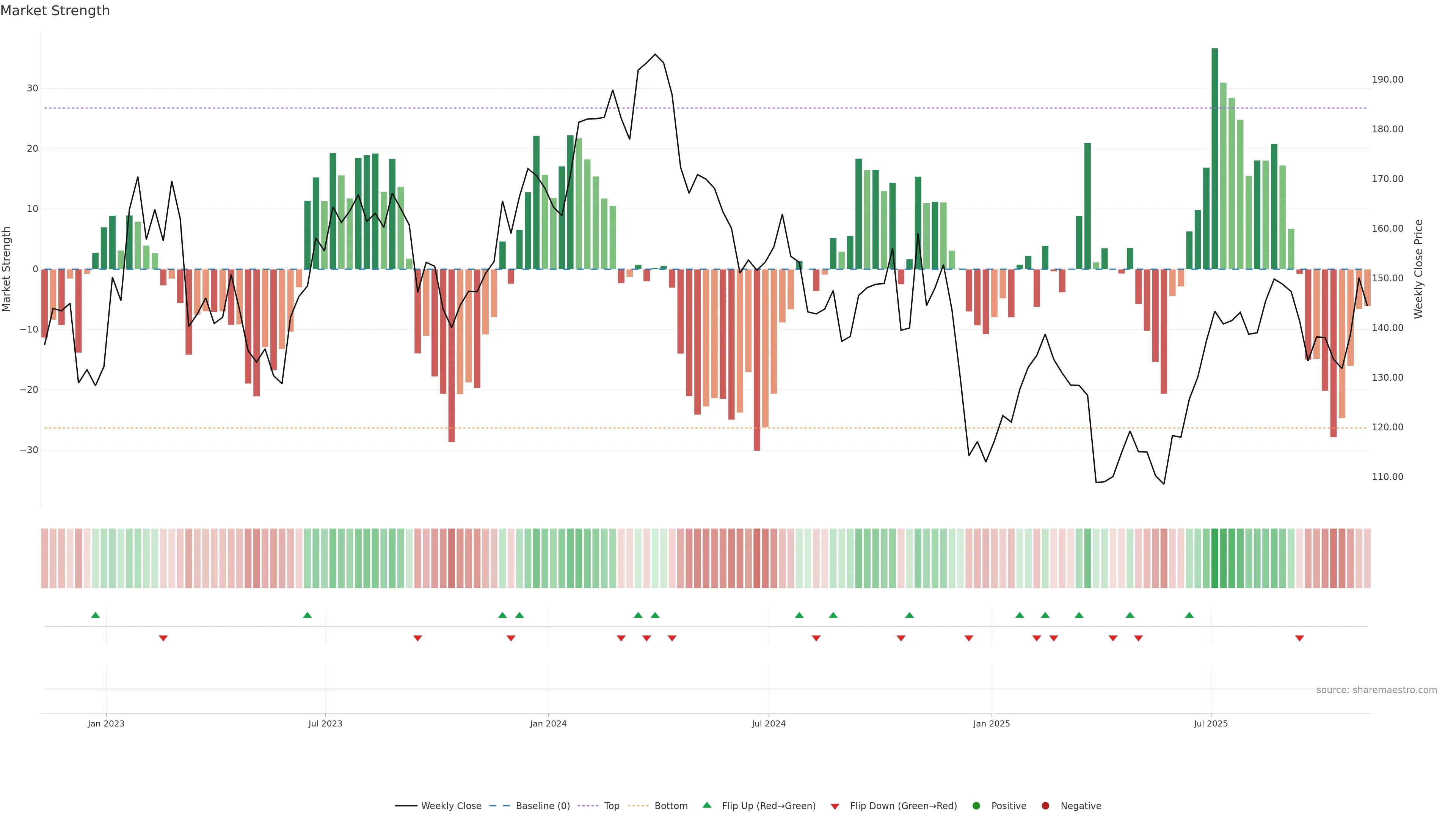Click the Jul 2023 x-axis label
The height and width of the screenshot is (819, 1456).
click(x=325, y=723)
